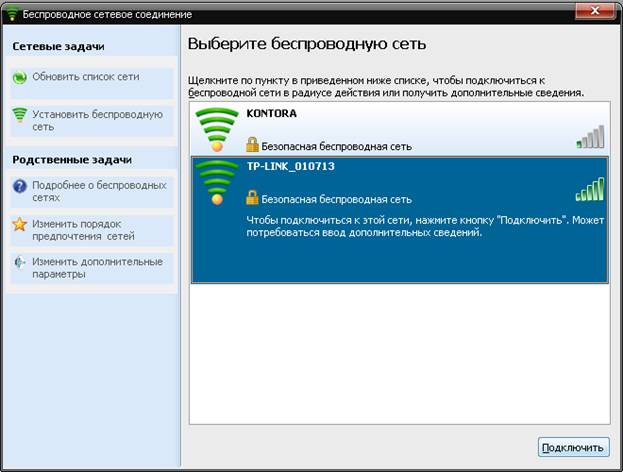Screen dimensions: 623x472
Task: Click the KONTORA signal strength bars
Action: pyautogui.click(x=590, y=137)
